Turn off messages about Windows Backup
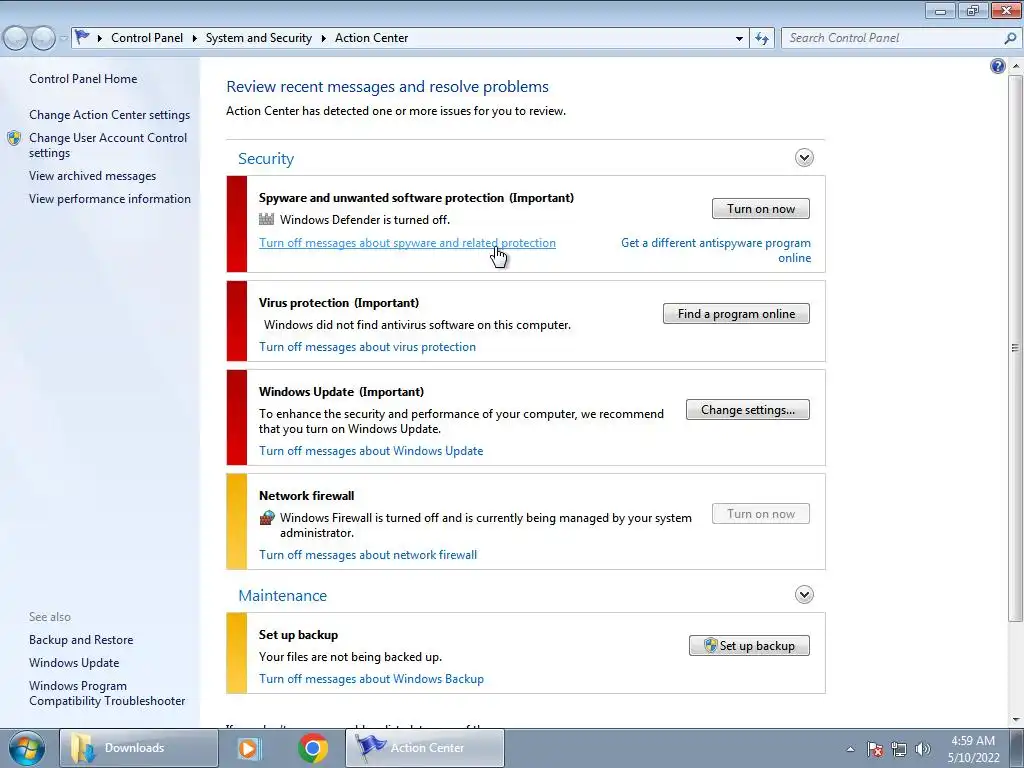The image size is (1024, 768). pos(371,679)
